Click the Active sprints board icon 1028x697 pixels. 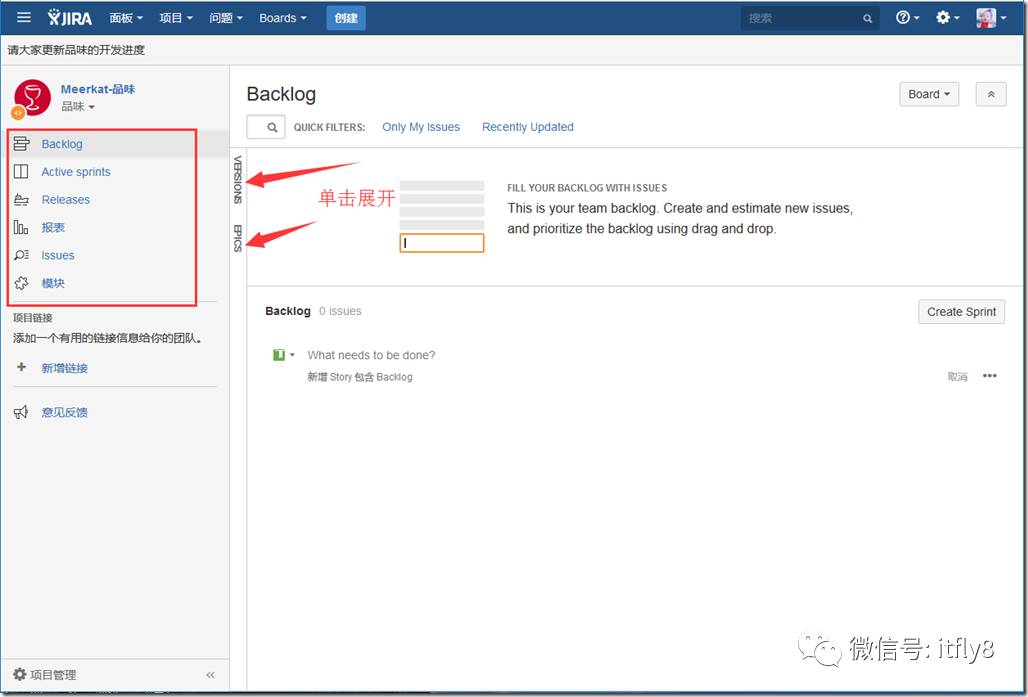click(21, 172)
